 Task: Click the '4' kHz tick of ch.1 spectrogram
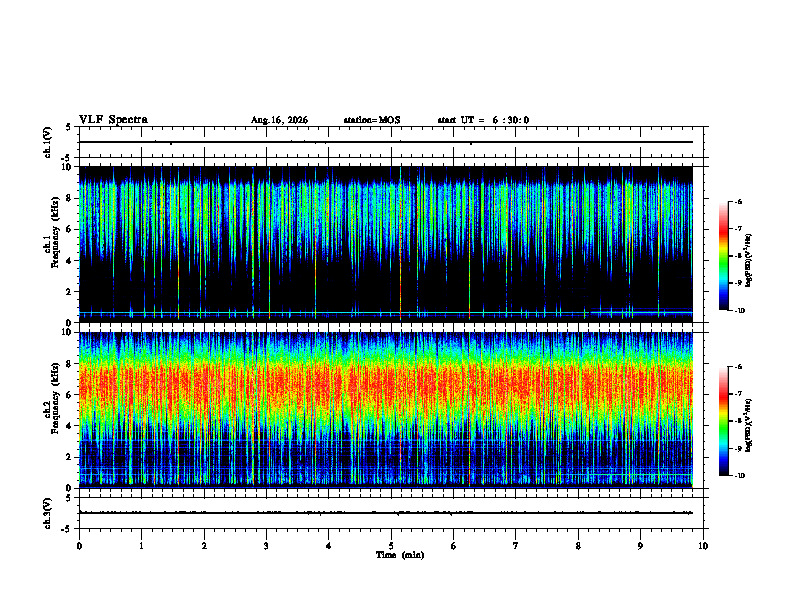tap(70, 261)
